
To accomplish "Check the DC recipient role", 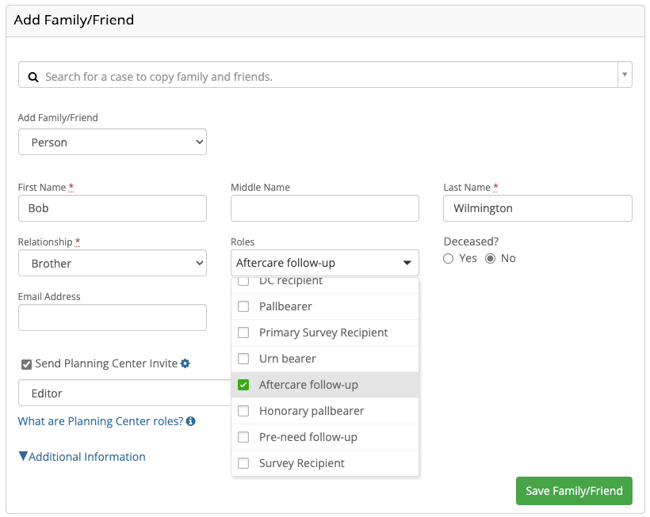I will click(x=243, y=281).
